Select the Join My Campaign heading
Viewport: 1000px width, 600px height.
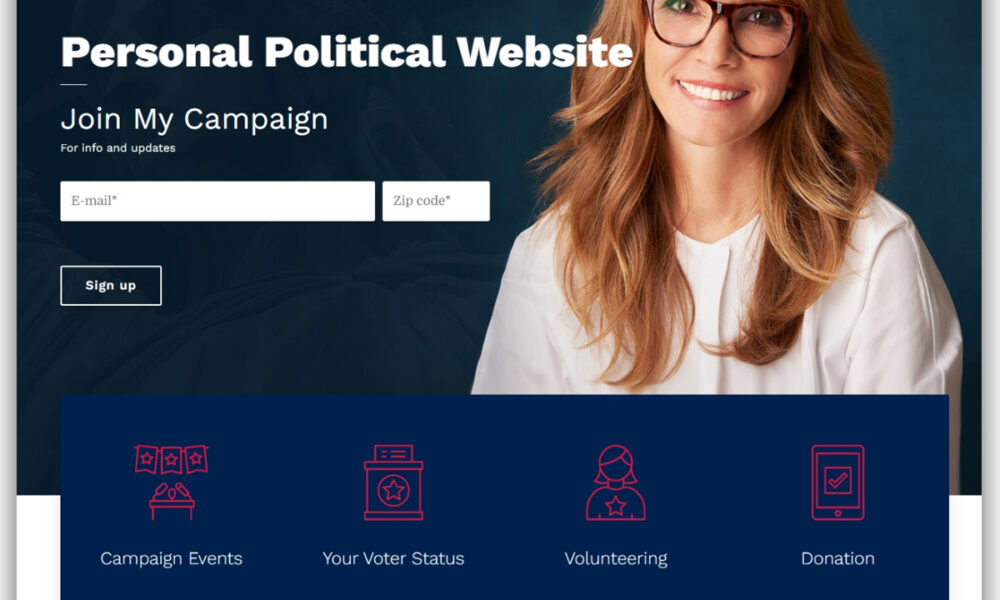coord(194,119)
